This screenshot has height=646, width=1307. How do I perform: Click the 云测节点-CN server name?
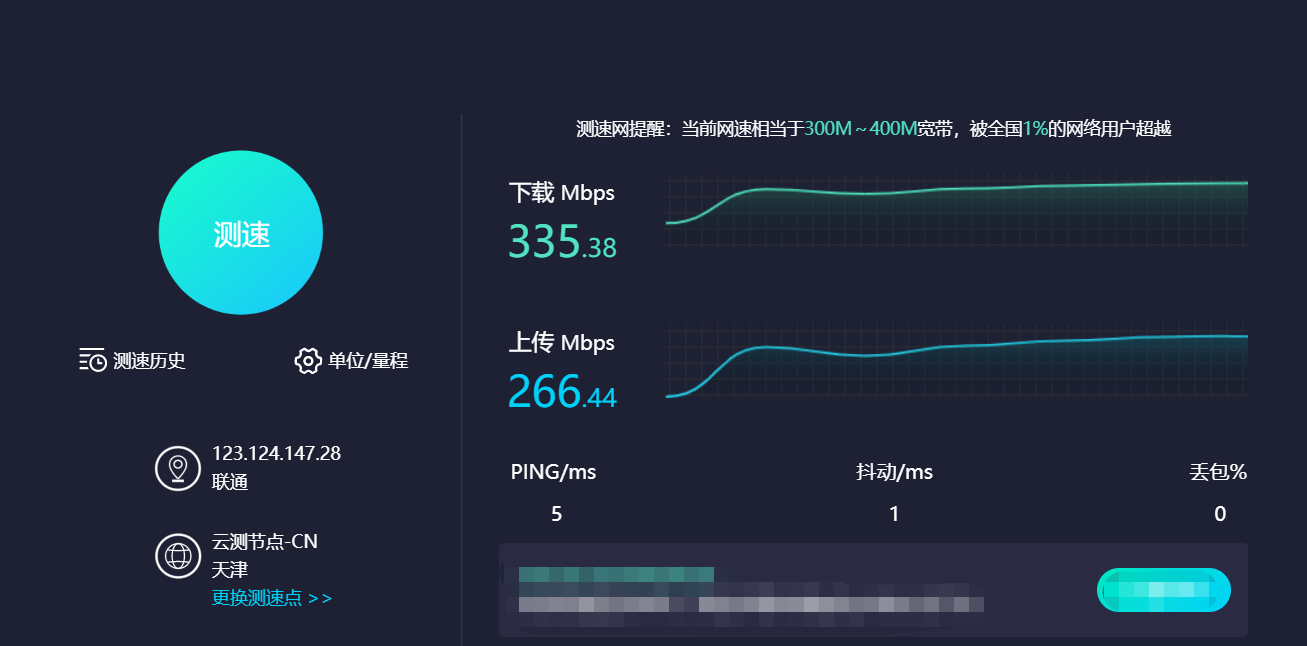click(265, 542)
